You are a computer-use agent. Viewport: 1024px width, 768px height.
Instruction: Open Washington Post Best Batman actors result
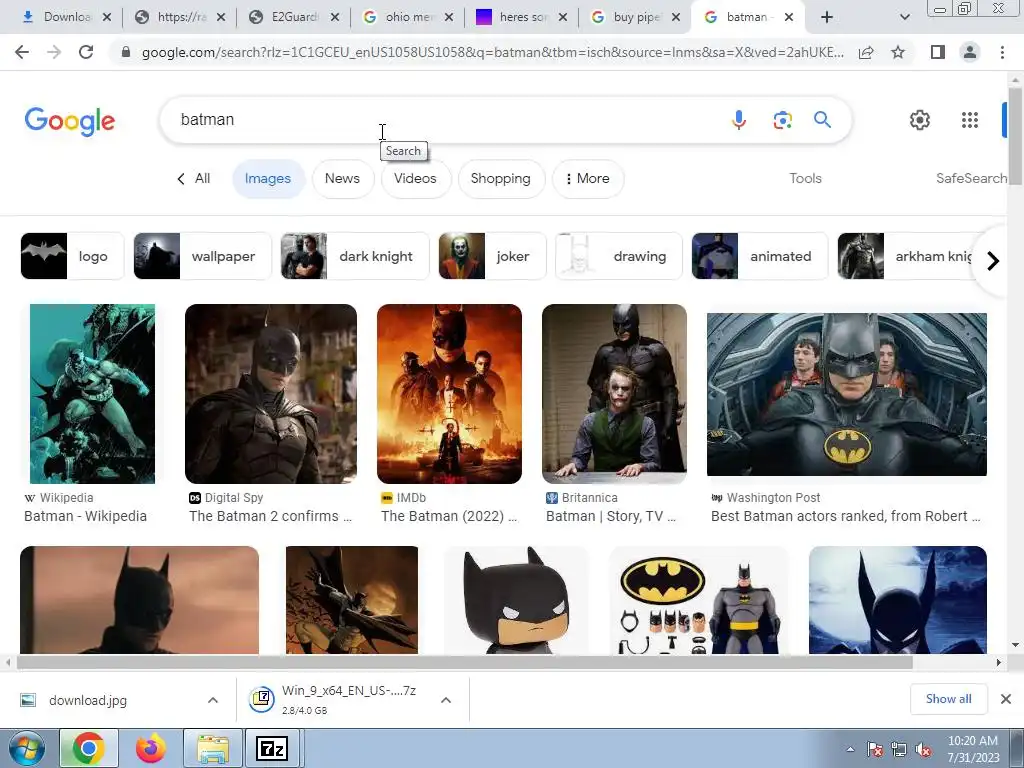(x=846, y=517)
